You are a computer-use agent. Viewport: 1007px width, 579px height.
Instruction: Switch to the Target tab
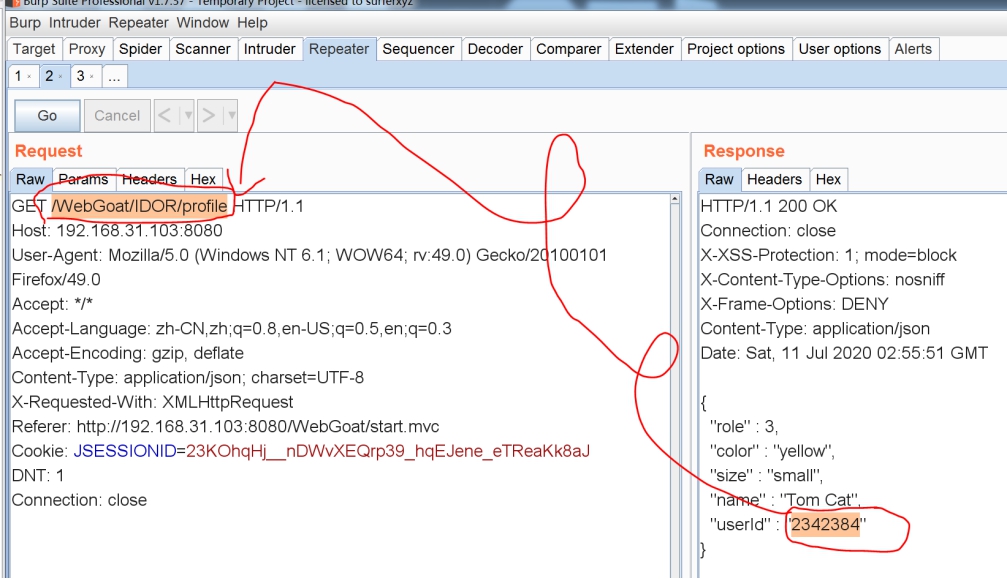coord(34,49)
